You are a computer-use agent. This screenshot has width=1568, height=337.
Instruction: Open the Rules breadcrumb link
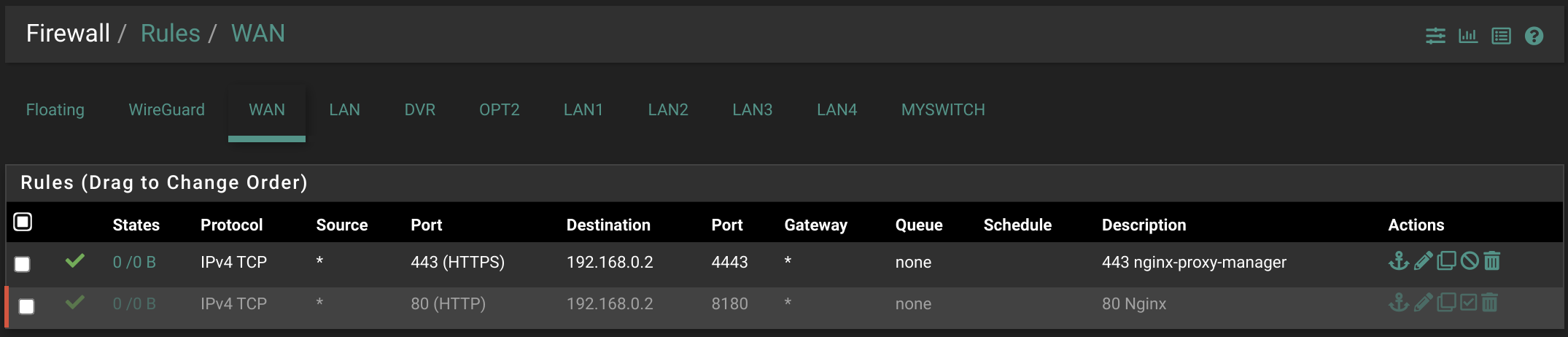pos(170,34)
